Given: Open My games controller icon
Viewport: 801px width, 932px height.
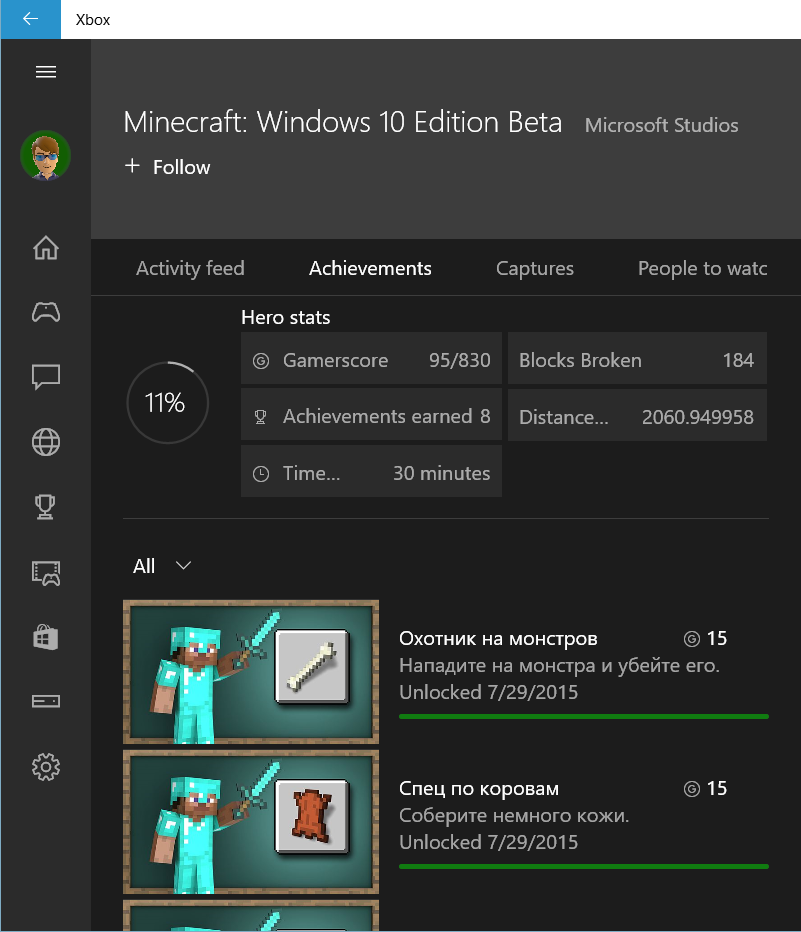Looking at the screenshot, I should (x=46, y=312).
